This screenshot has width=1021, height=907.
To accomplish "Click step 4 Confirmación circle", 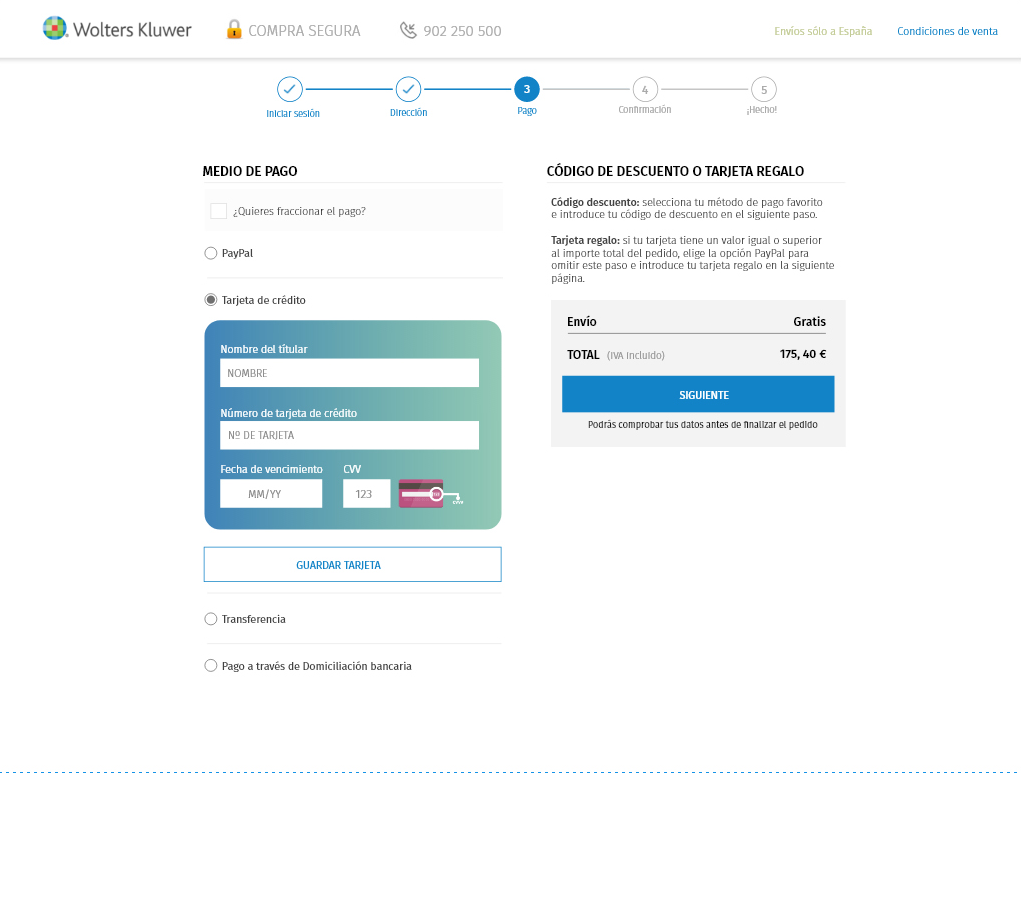I will (x=645, y=89).
